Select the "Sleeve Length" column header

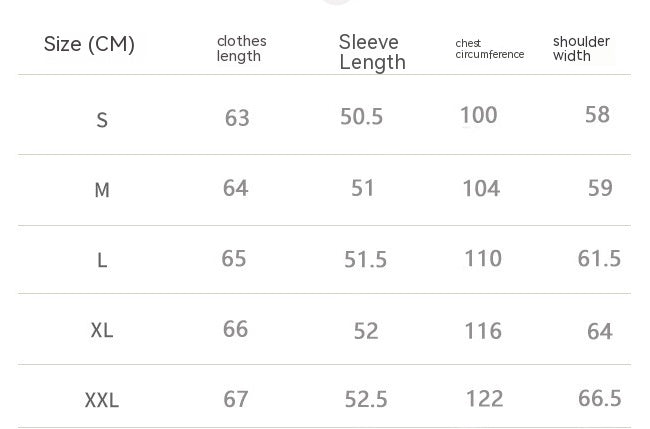coord(372,52)
